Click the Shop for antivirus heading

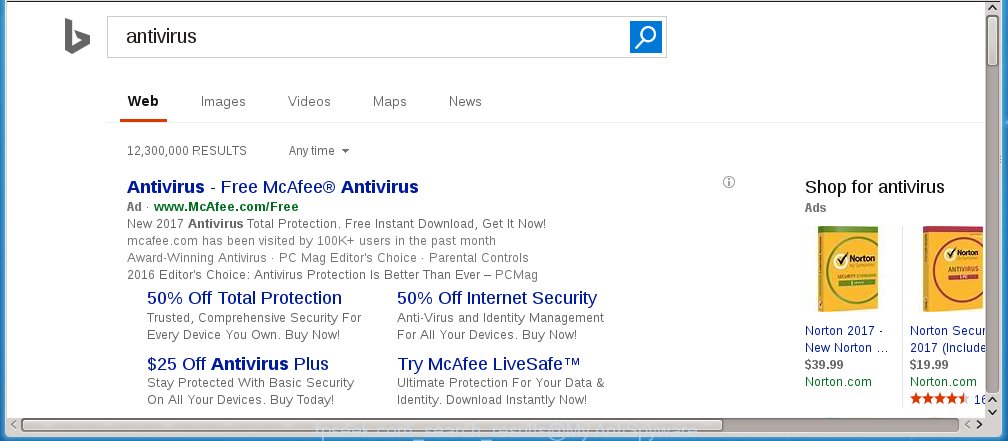(x=875, y=187)
